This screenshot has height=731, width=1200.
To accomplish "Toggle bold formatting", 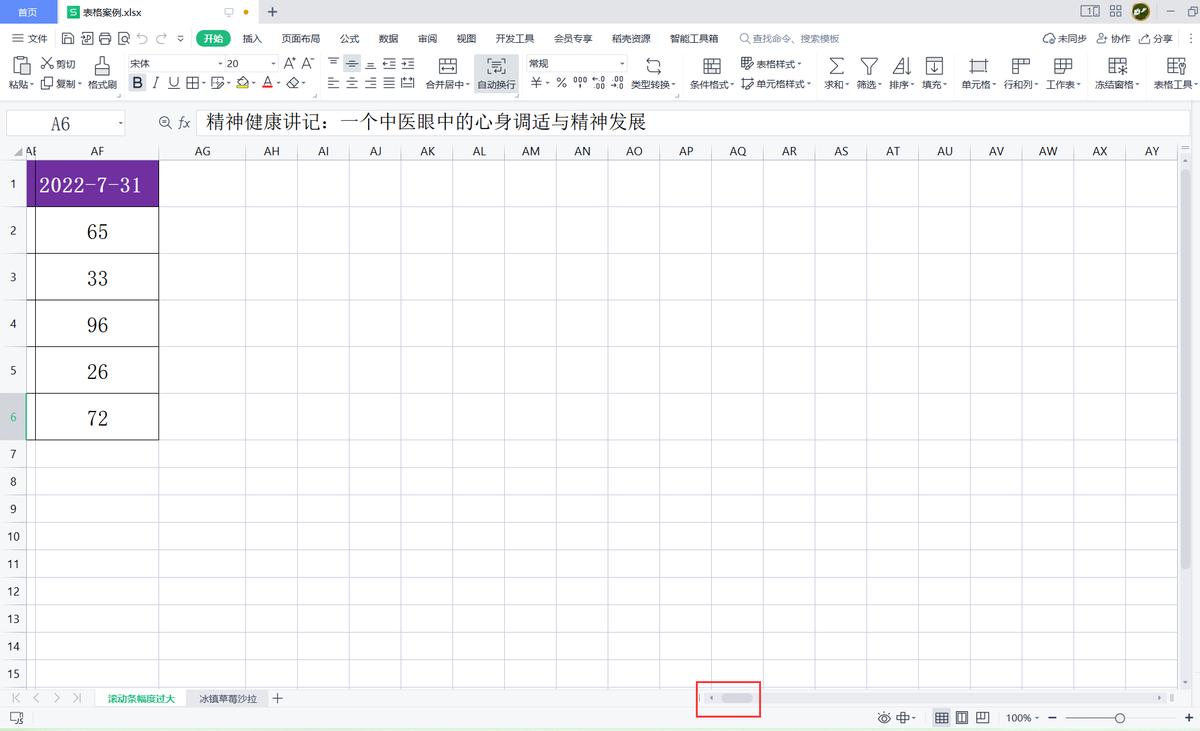I will click(137, 83).
